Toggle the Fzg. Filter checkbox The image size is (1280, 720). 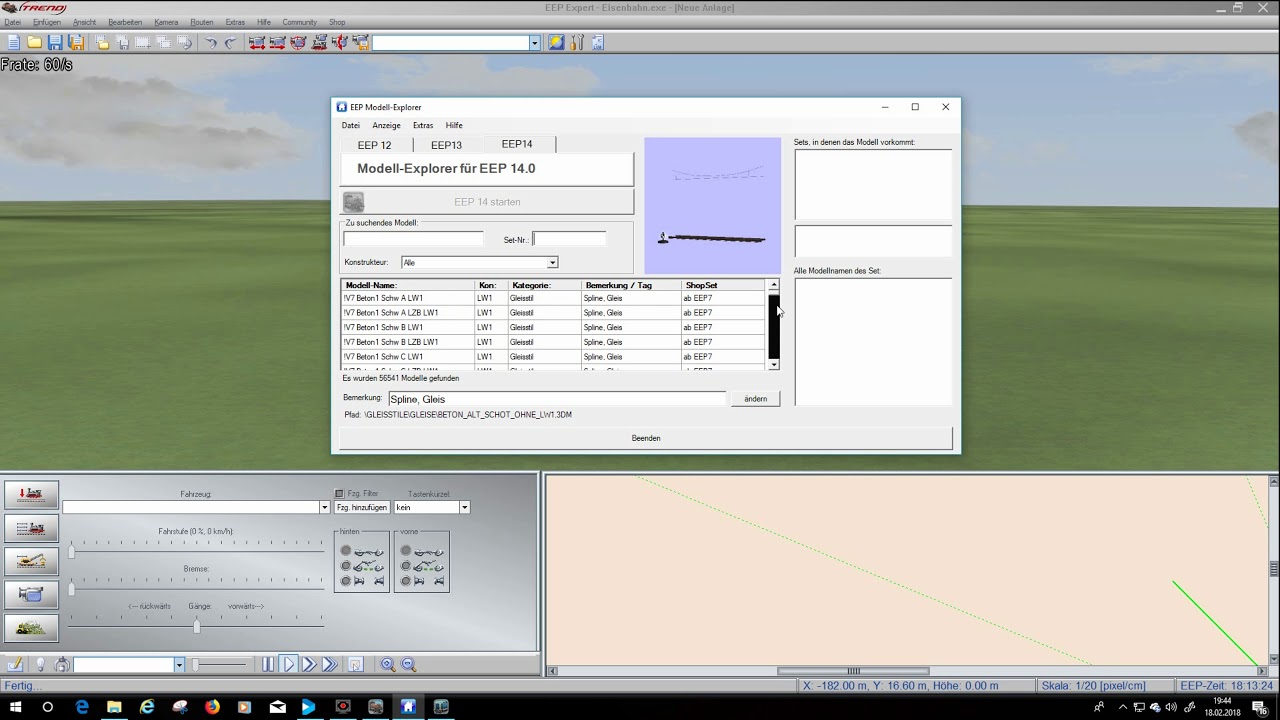pyautogui.click(x=339, y=494)
